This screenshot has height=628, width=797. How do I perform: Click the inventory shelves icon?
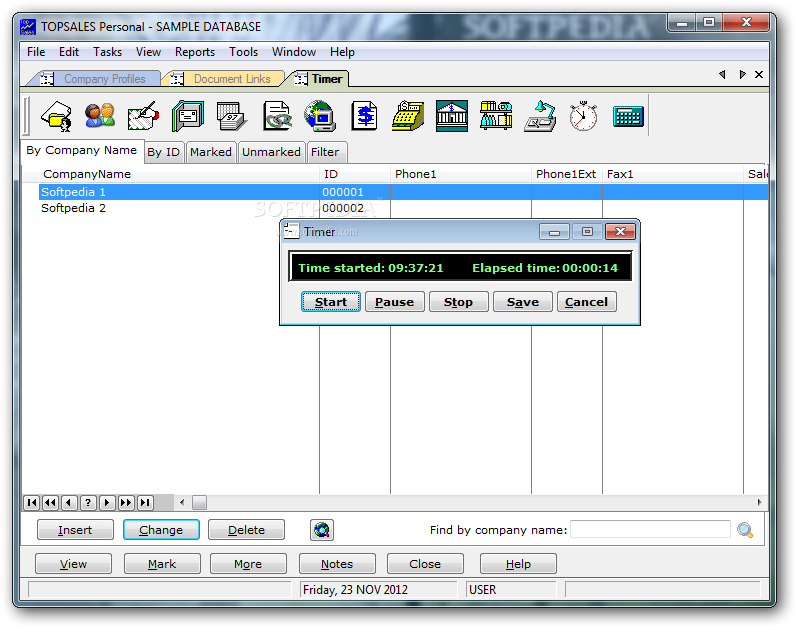[x=496, y=115]
